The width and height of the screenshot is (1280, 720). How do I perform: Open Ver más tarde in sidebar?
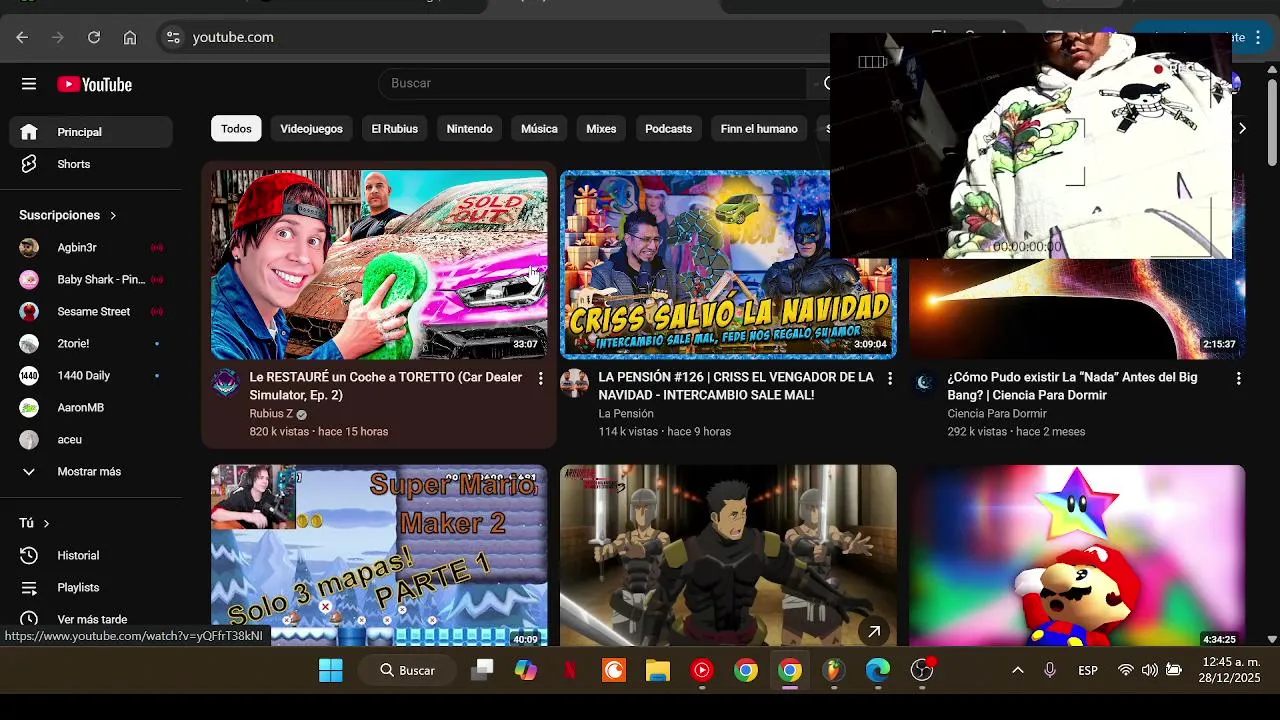(x=91, y=619)
